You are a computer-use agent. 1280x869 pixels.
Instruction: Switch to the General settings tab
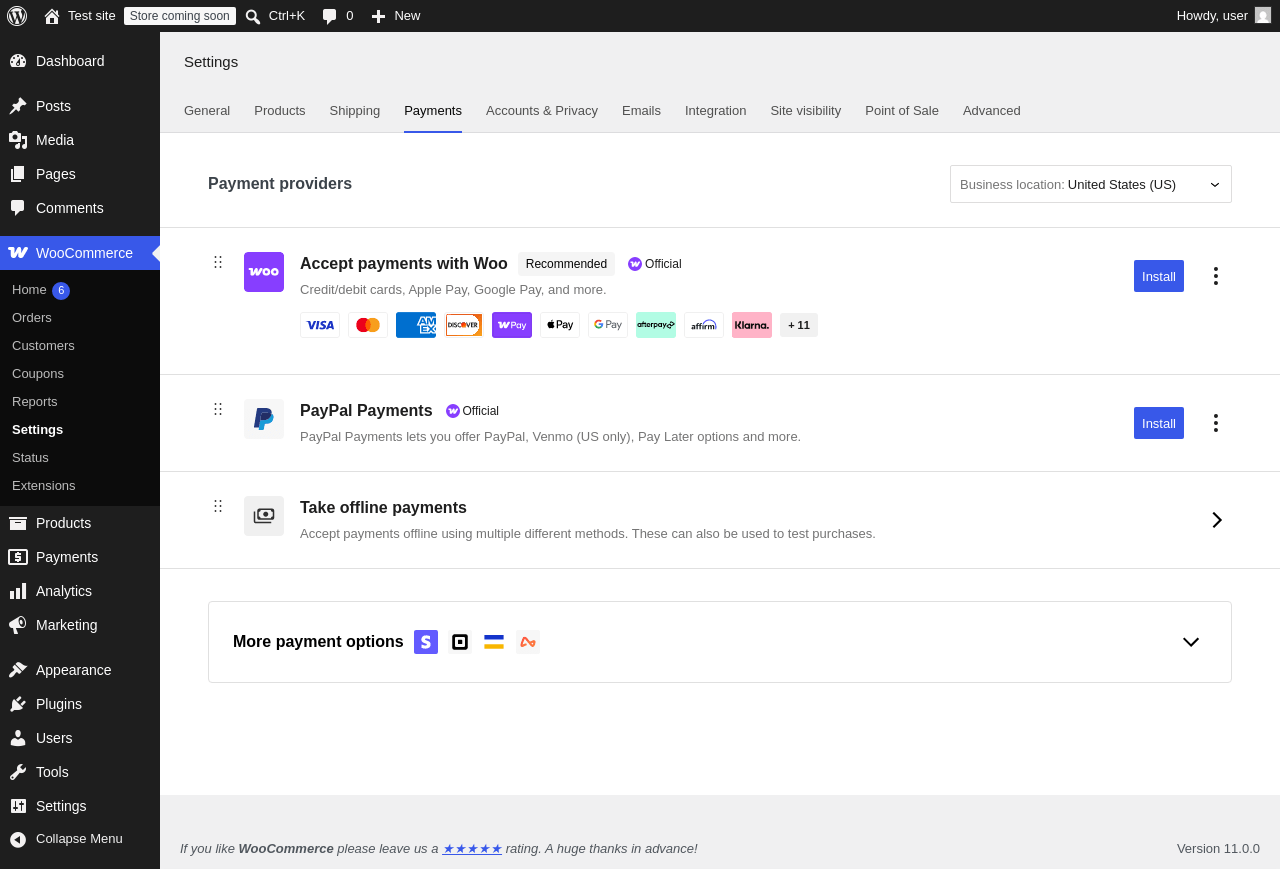(x=207, y=111)
